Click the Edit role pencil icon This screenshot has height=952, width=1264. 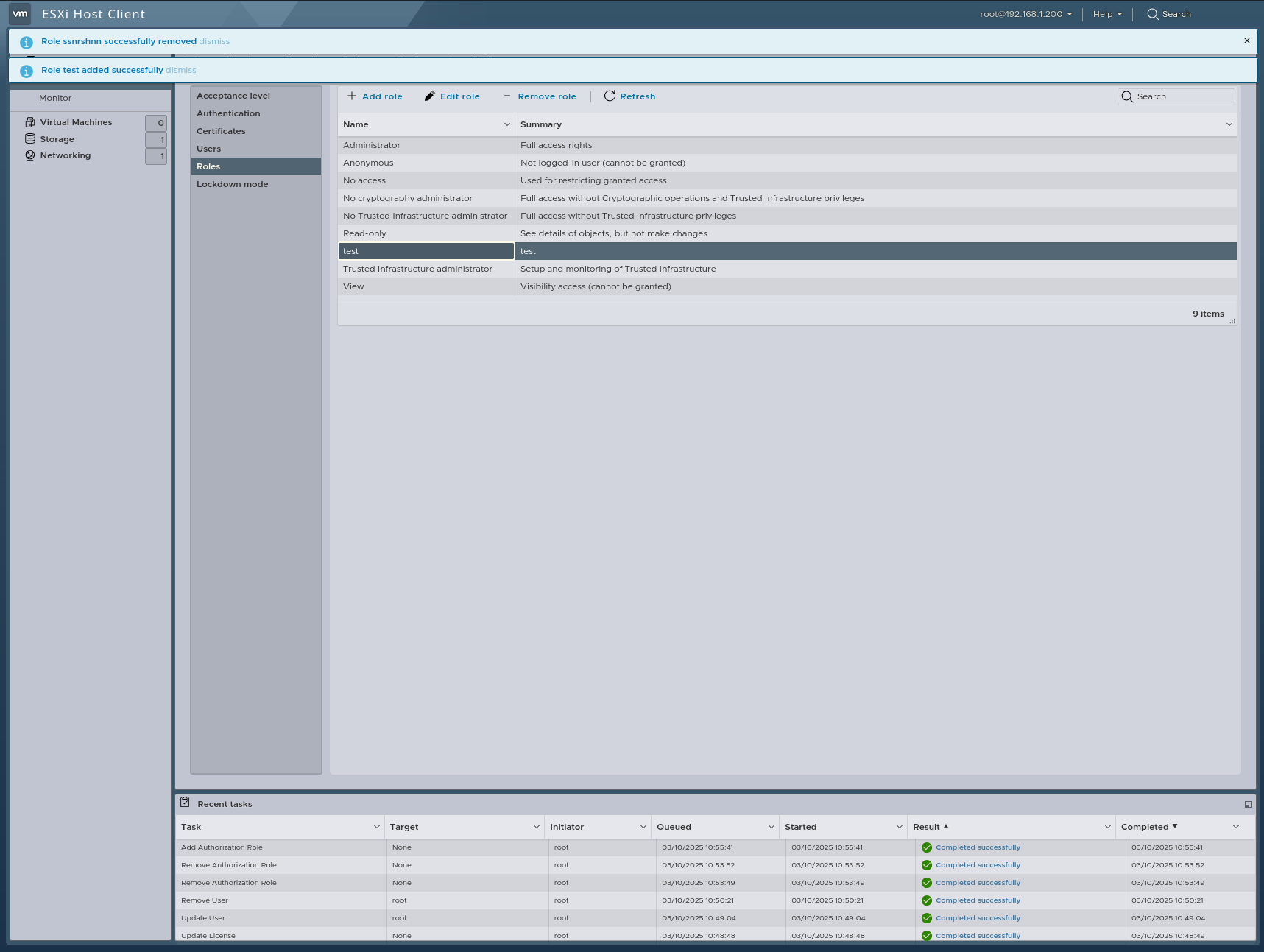click(430, 96)
